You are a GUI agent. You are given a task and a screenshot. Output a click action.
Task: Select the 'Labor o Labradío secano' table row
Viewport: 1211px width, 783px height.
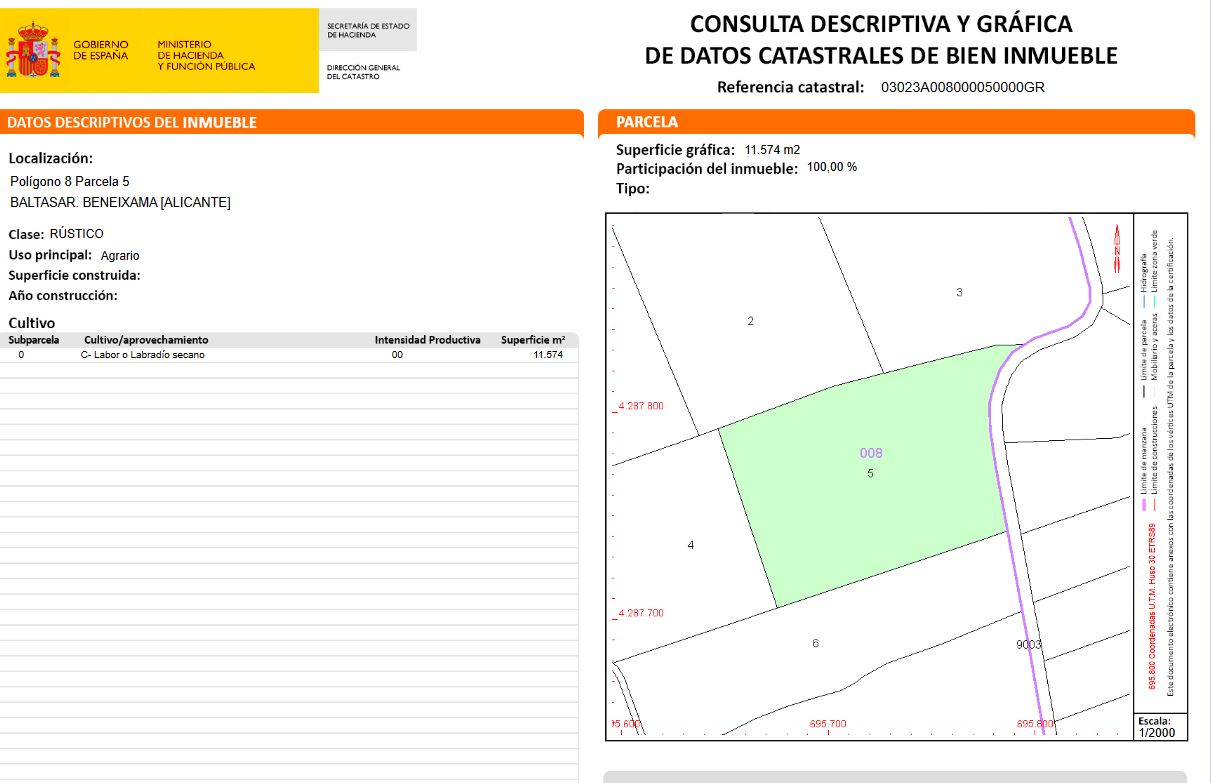pos(142,355)
